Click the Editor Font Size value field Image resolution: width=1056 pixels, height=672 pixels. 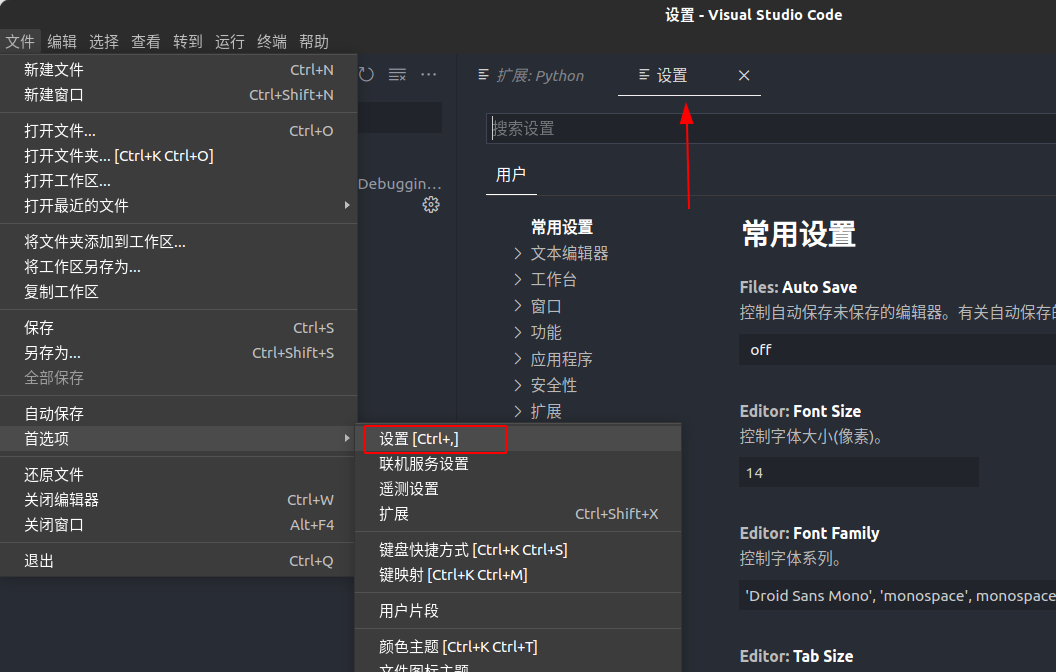858,472
